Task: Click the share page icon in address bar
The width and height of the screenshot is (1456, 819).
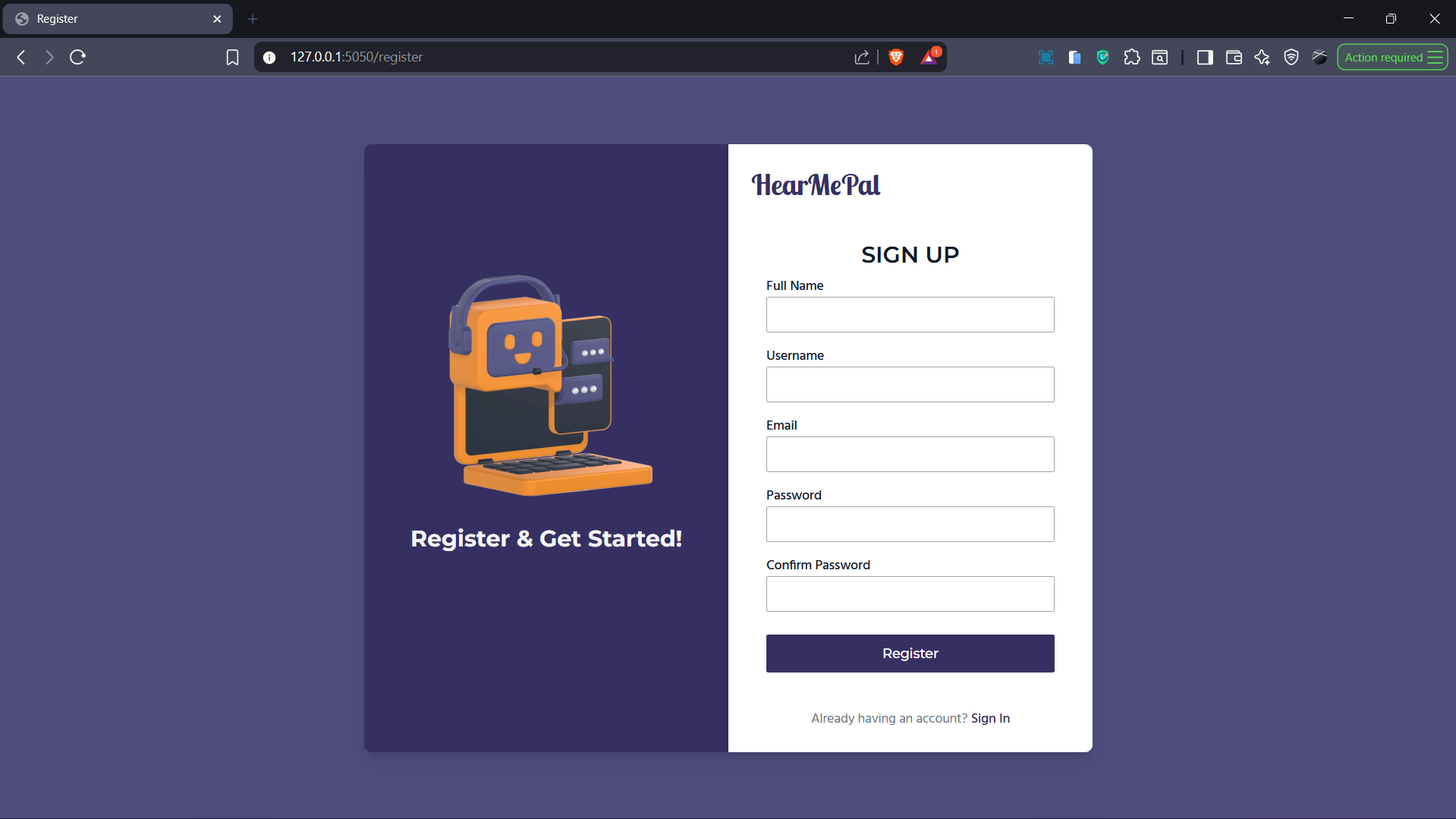Action: pyautogui.click(x=862, y=57)
